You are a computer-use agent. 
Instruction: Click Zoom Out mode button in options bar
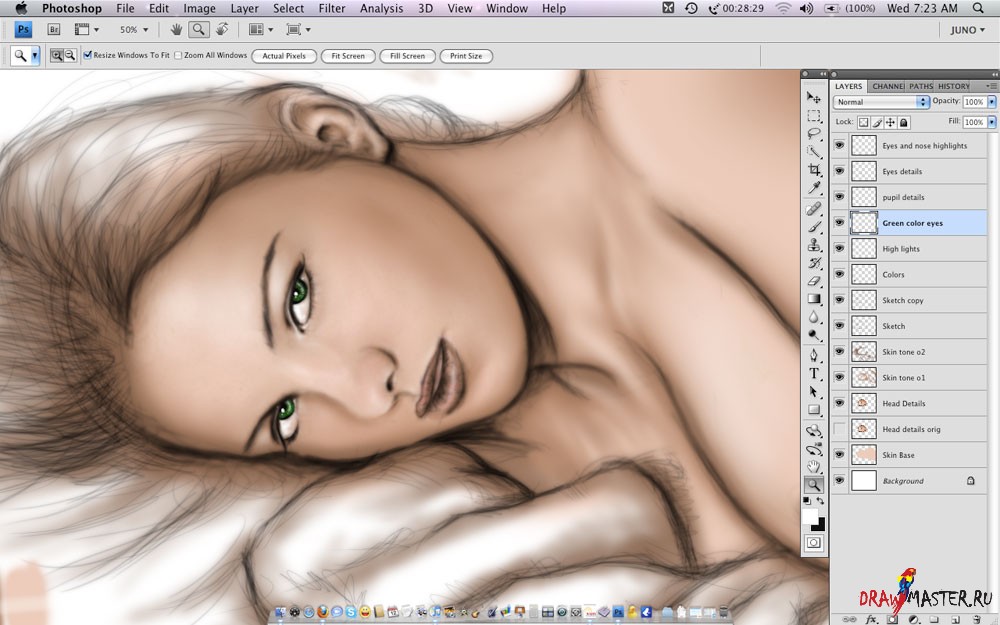click(70, 55)
